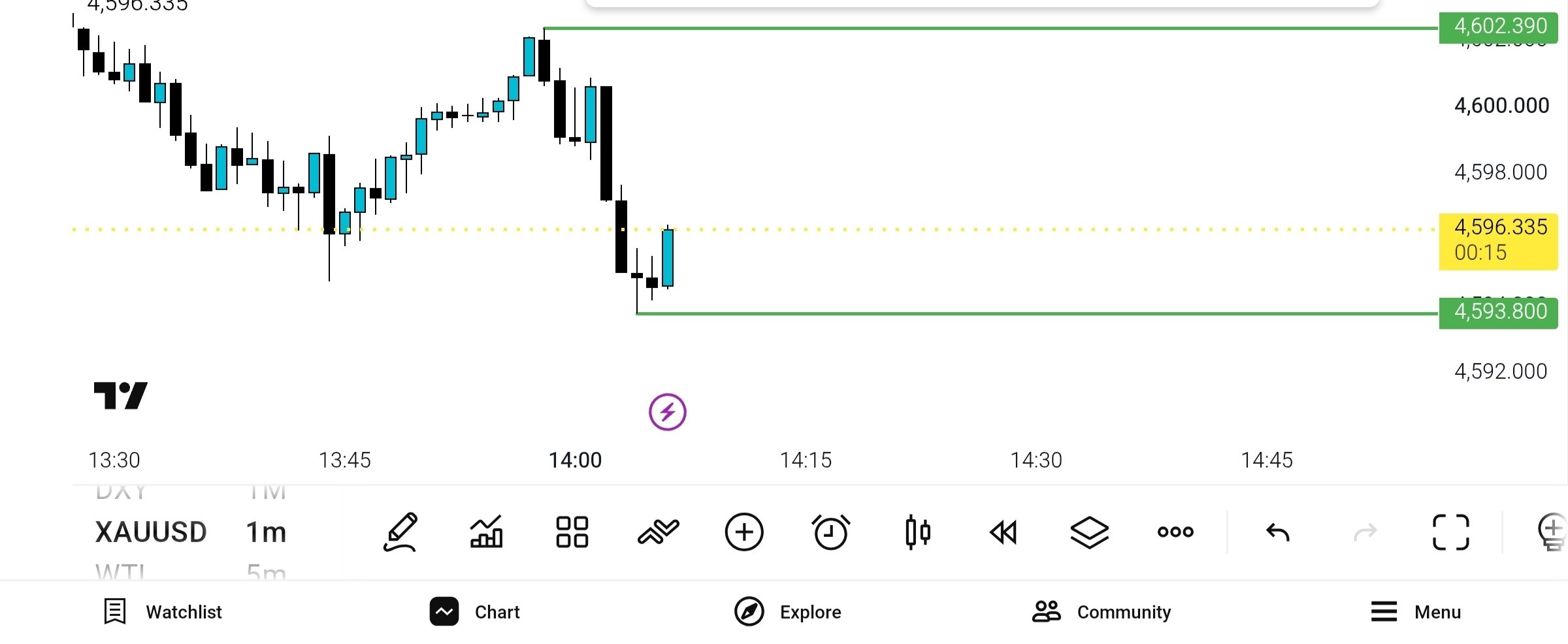Undo the last action
This screenshot has height=644, width=1568.
click(x=1278, y=532)
